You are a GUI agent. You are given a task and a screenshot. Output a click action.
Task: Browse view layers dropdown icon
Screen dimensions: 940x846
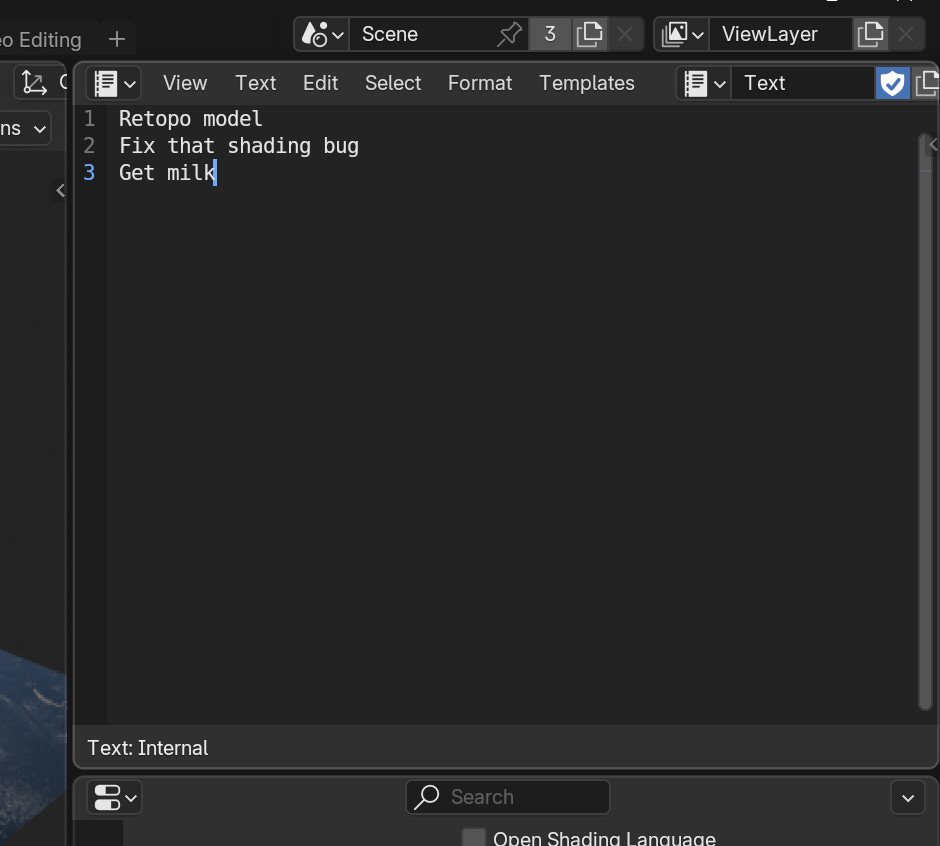(x=682, y=34)
